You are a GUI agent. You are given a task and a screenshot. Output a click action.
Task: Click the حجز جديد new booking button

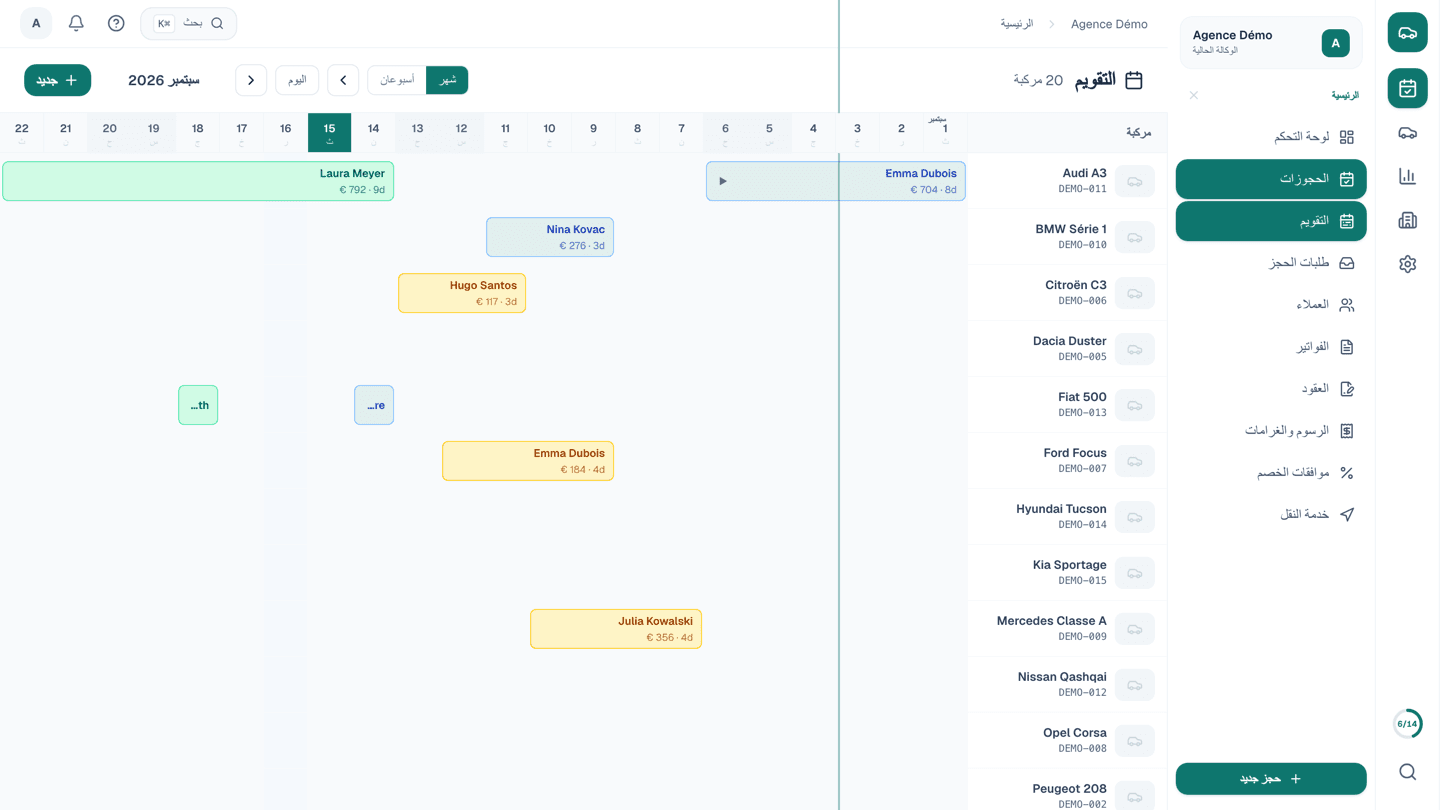point(1271,779)
